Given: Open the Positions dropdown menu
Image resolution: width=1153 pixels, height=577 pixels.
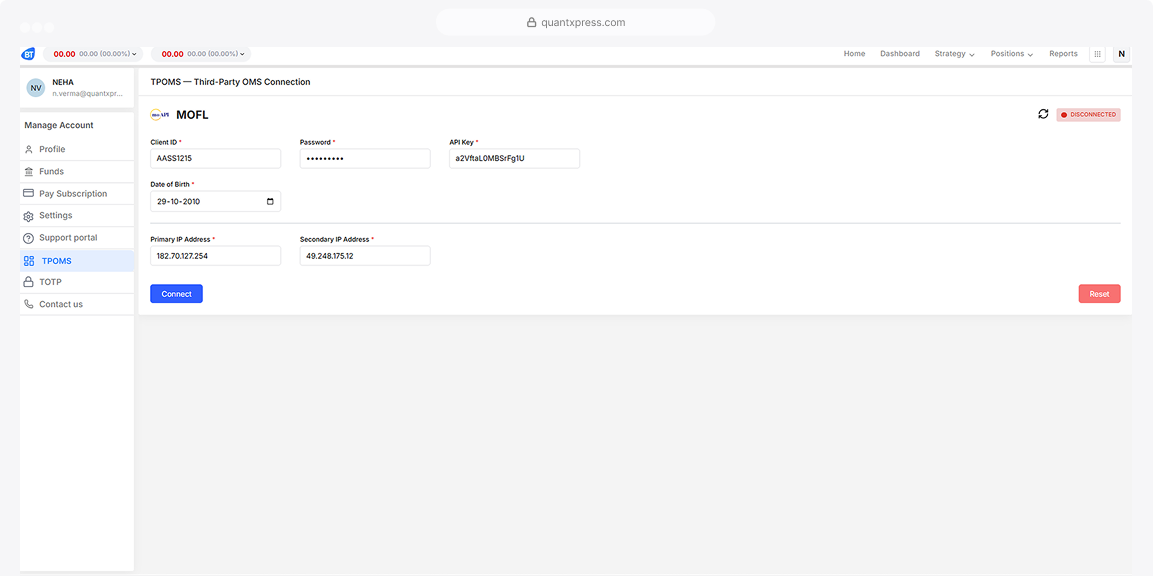Looking at the screenshot, I should (1012, 54).
